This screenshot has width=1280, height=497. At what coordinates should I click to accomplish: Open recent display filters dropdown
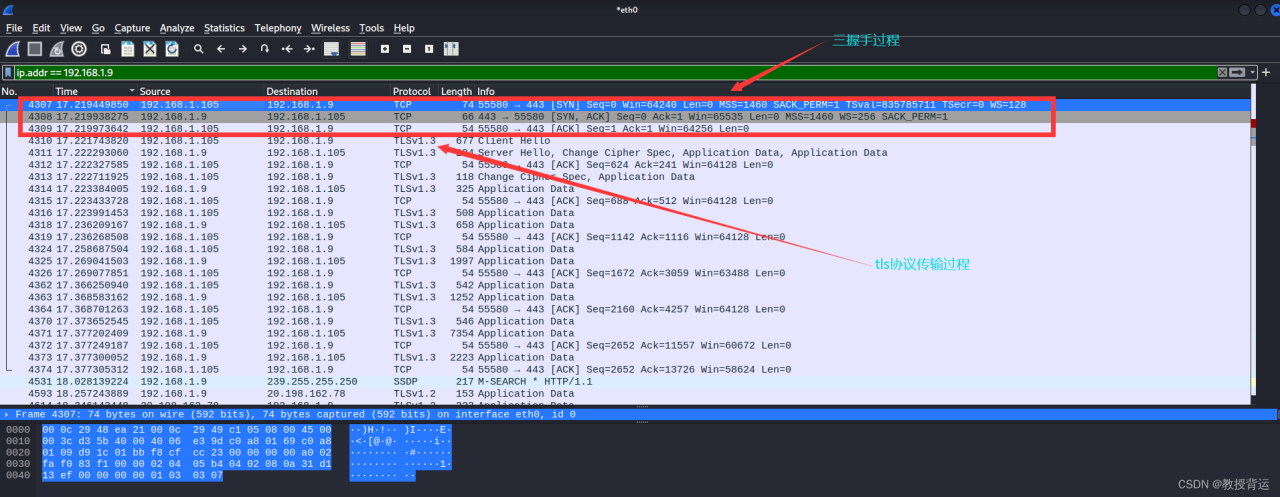(x=1252, y=73)
